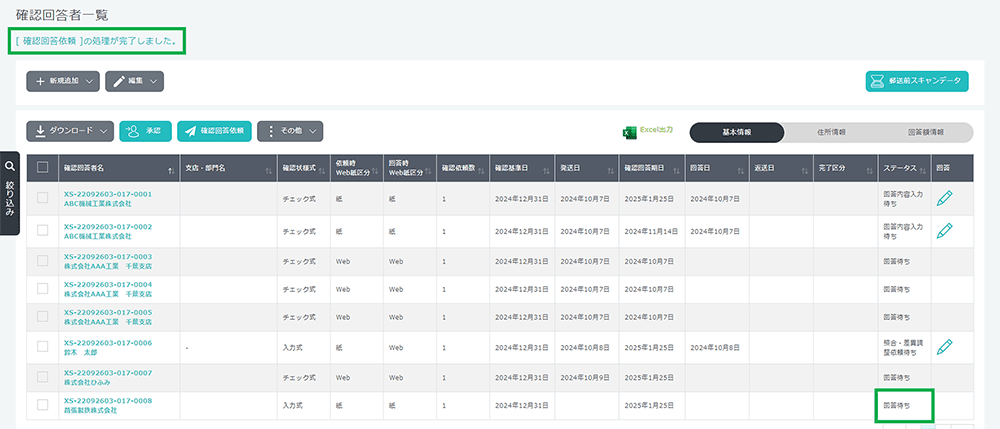Click pencil edit icon for XS-22092603-017-0001
Image resolution: width=1000 pixels, height=429 pixels.
[944, 199]
